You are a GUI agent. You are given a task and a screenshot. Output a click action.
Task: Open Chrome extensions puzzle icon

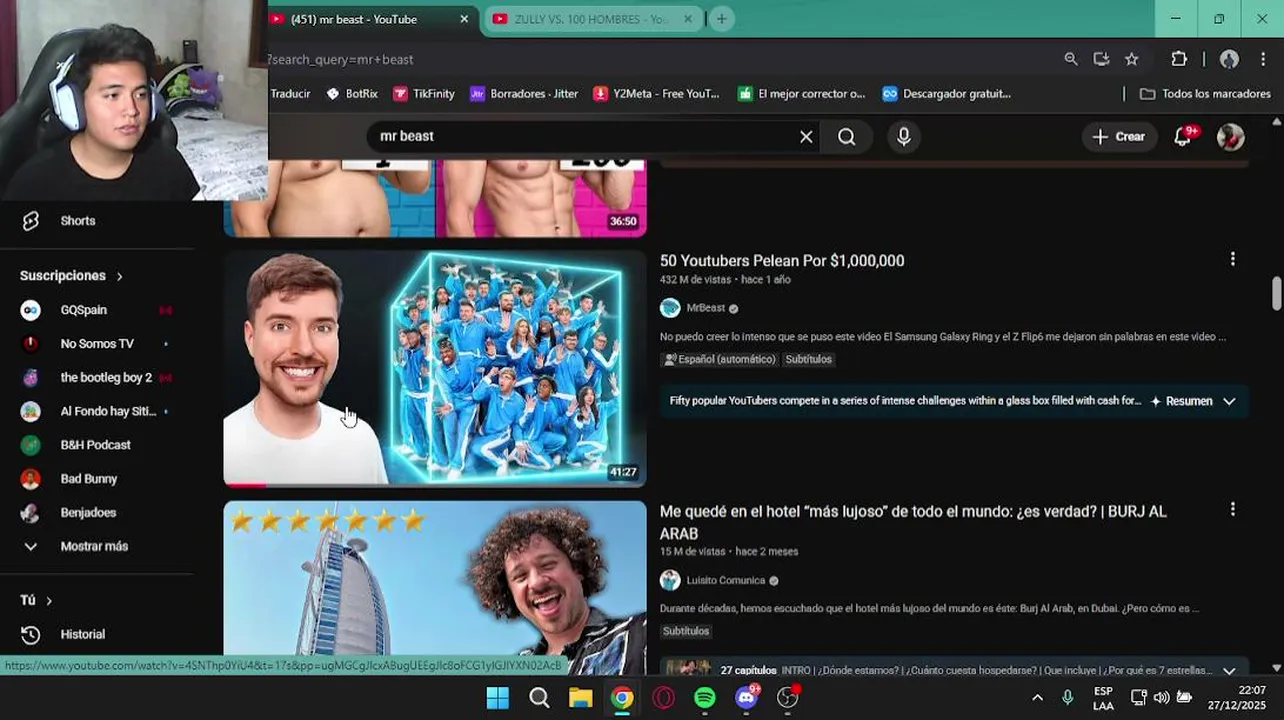[1179, 59]
